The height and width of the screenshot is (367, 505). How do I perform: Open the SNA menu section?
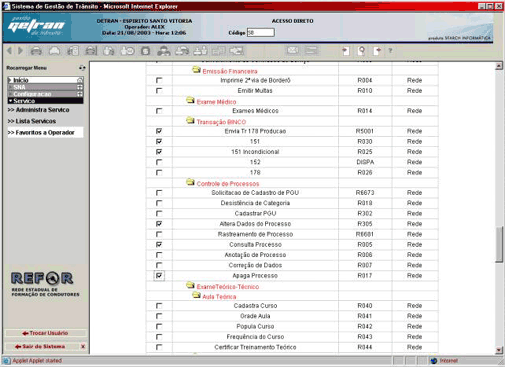pos(45,87)
